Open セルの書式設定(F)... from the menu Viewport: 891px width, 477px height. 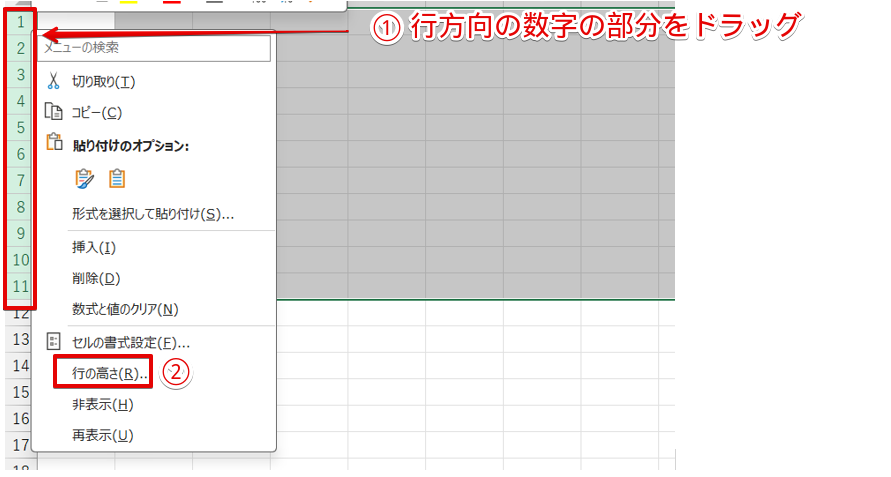pyautogui.click(x=131, y=342)
